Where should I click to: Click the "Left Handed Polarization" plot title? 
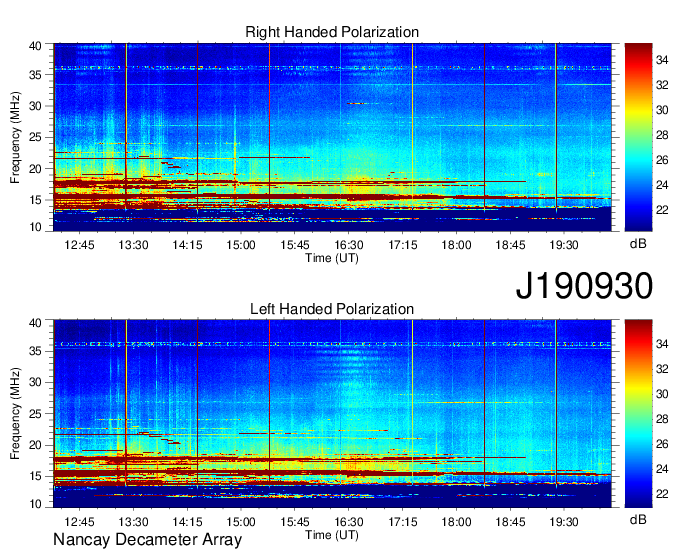coord(332,309)
